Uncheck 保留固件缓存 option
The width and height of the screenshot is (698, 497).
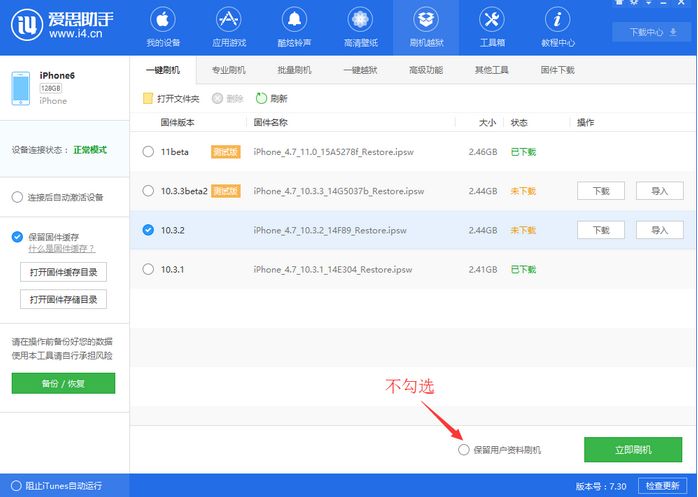17,237
